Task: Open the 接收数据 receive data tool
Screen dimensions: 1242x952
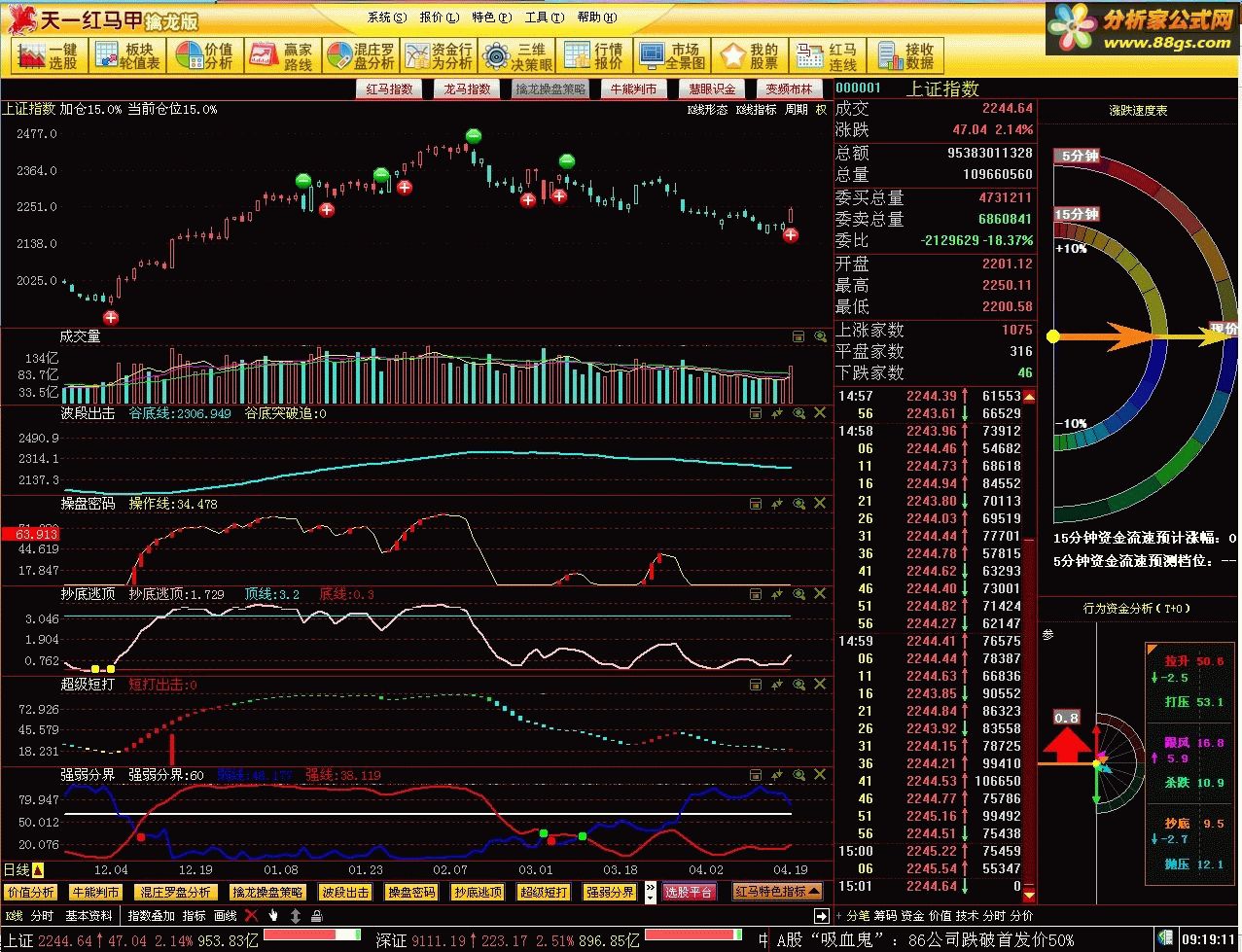Action: pyautogui.click(x=905, y=56)
